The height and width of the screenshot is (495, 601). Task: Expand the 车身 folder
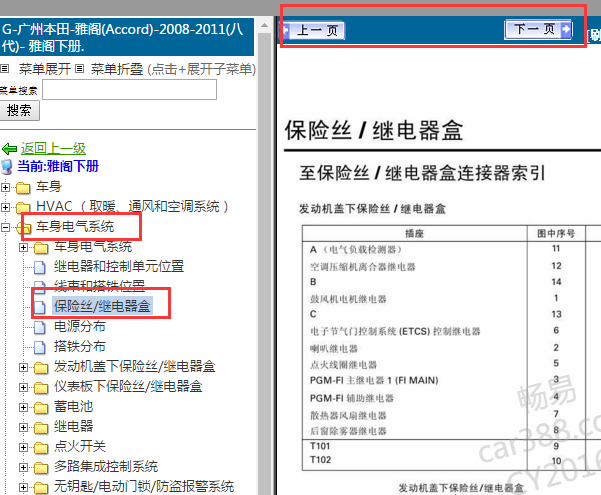click(x=5, y=187)
